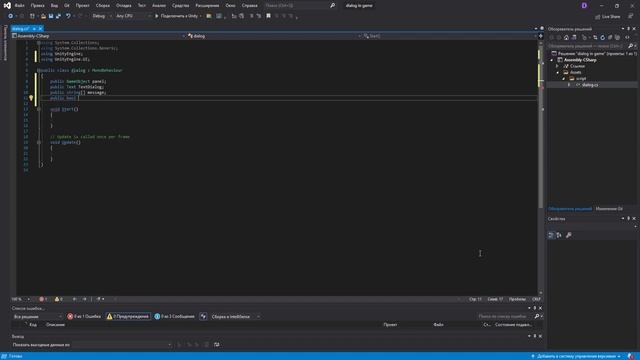Switch to the Git Changes tab
This screenshot has width=640, height=360.
[609, 209]
